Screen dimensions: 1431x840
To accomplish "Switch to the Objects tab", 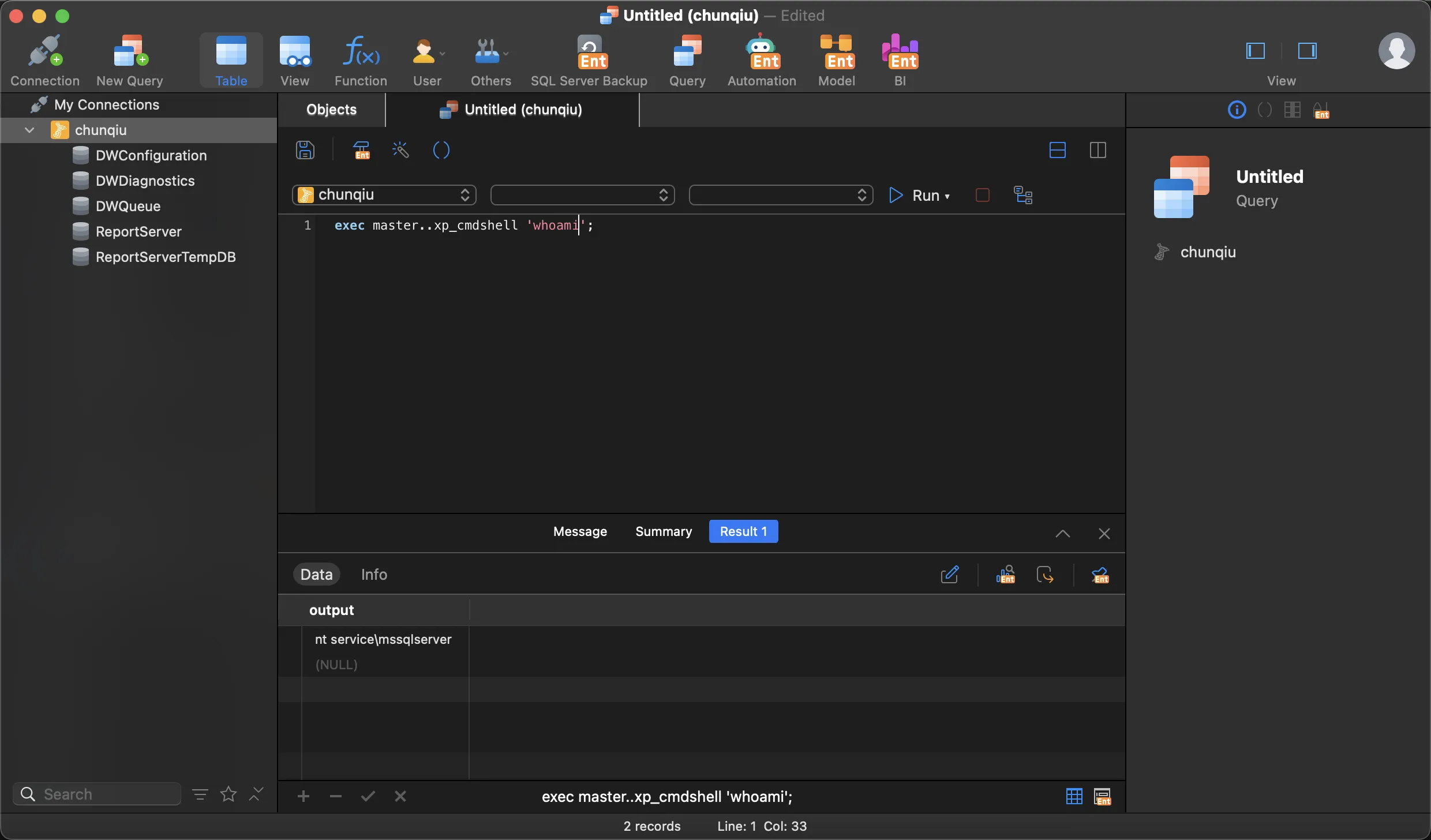I will pos(331,110).
